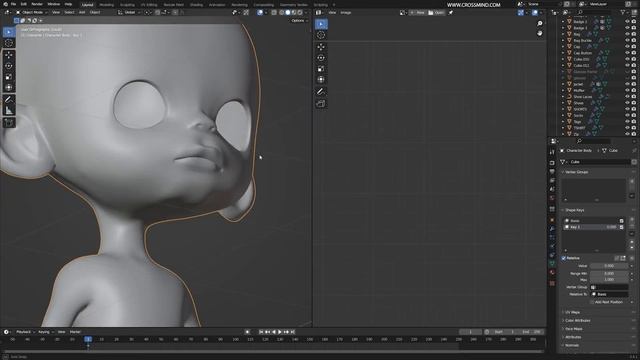Image resolution: width=640 pixels, height=360 pixels.
Task: Select the Rotate tool in 3D viewport
Action: [9, 66]
